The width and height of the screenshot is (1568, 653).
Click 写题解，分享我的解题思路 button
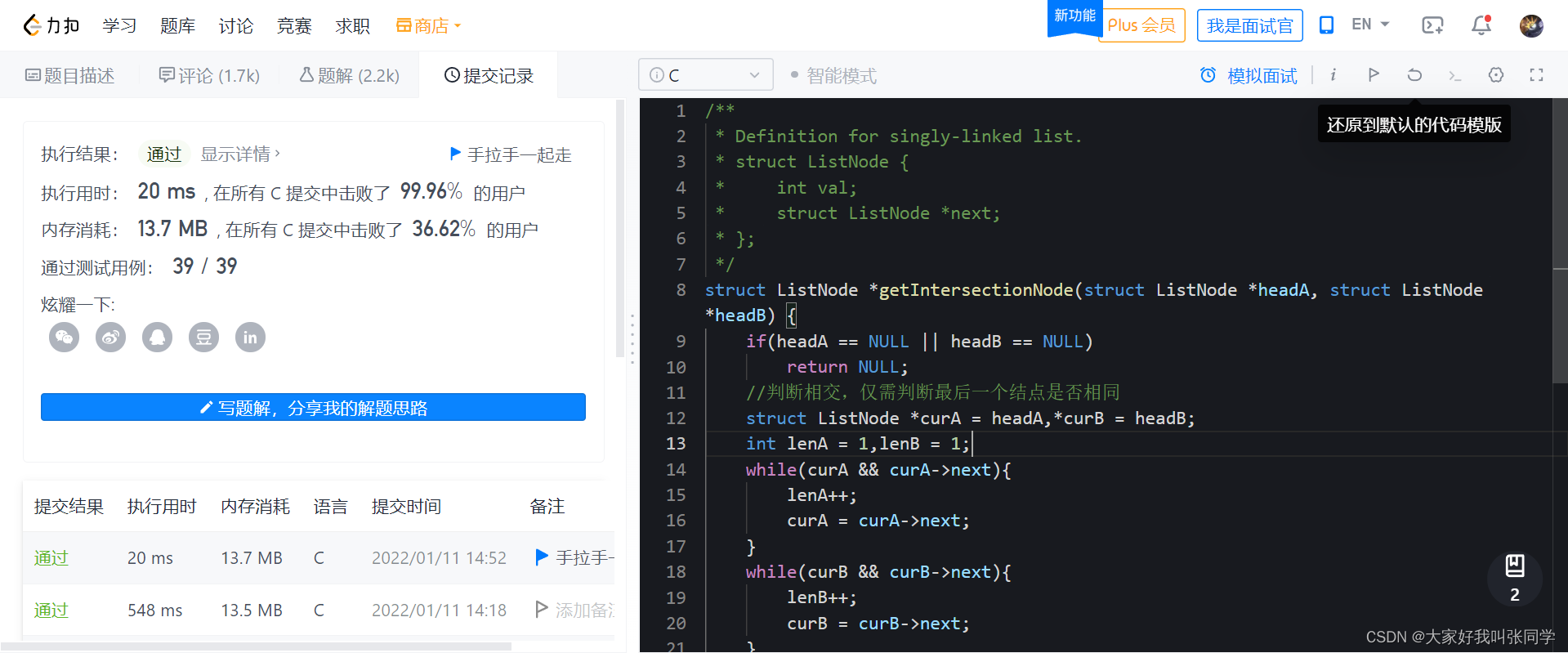click(x=313, y=407)
